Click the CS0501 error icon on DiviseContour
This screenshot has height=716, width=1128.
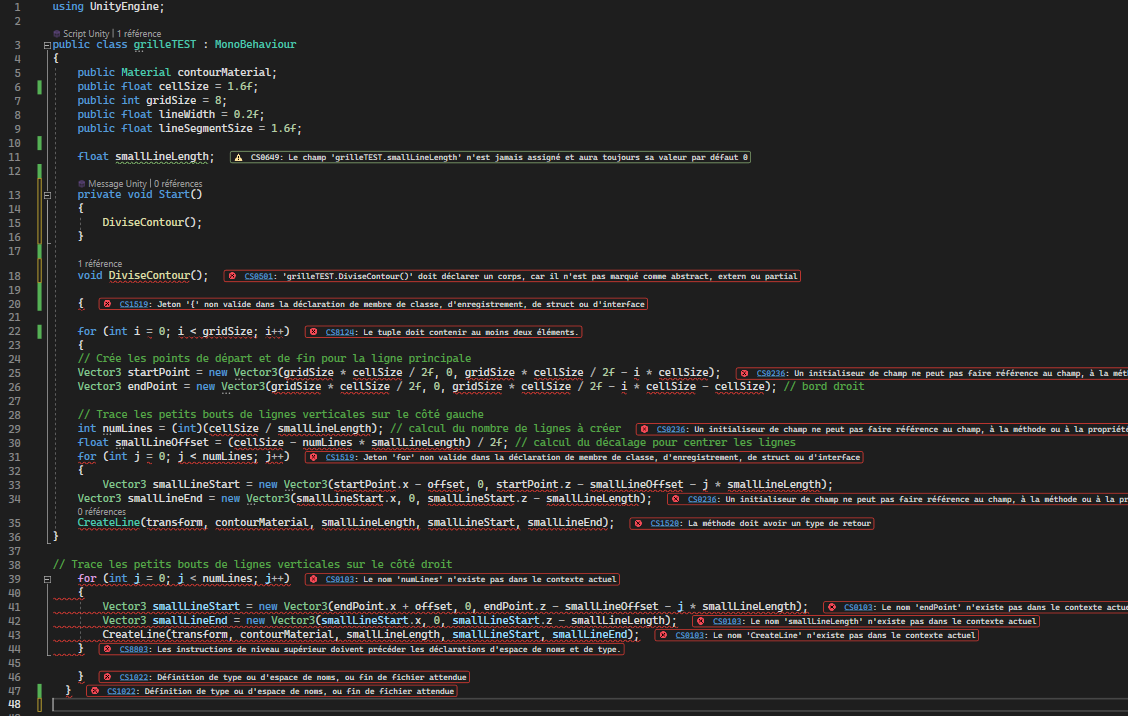[x=232, y=276]
